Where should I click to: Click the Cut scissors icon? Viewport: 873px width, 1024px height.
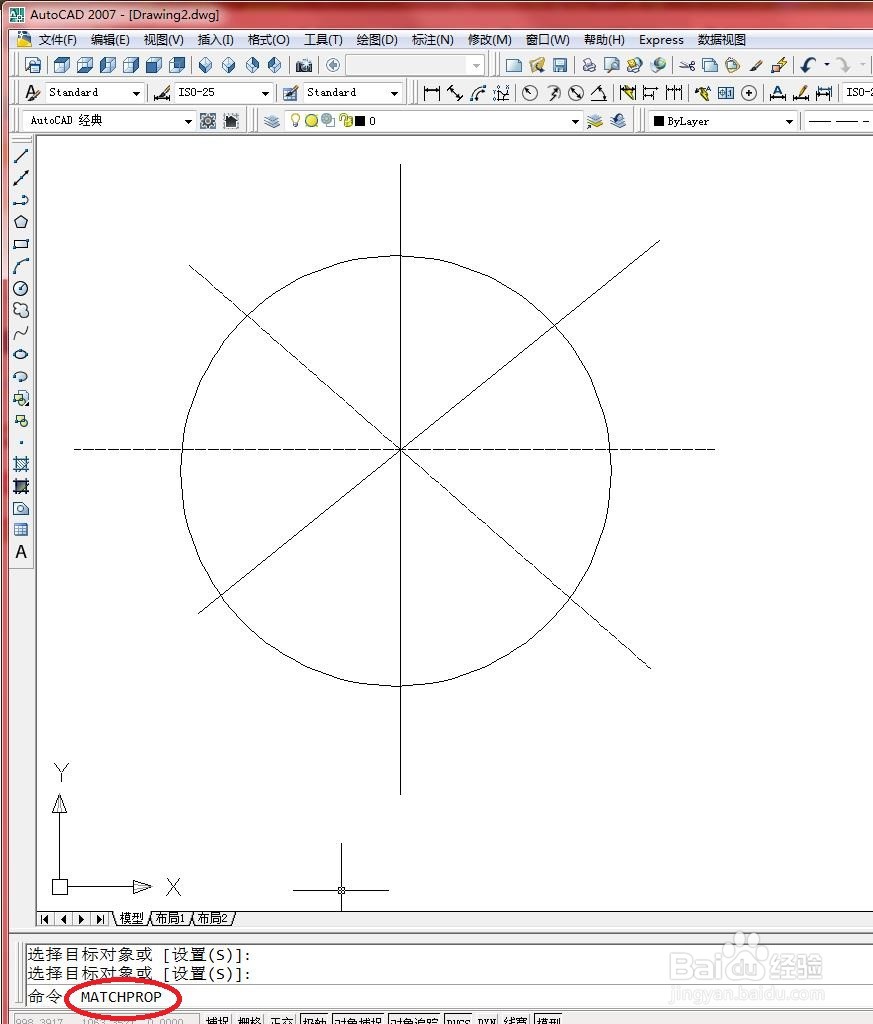(x=687, y=65)
